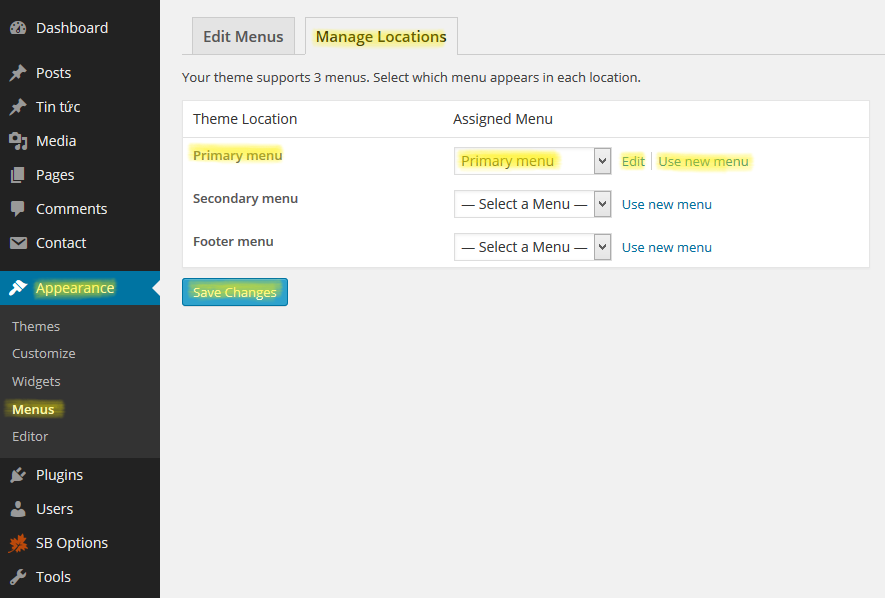
Task: Switch to the Edit Menus tab
Action: [x=243, y=36]
